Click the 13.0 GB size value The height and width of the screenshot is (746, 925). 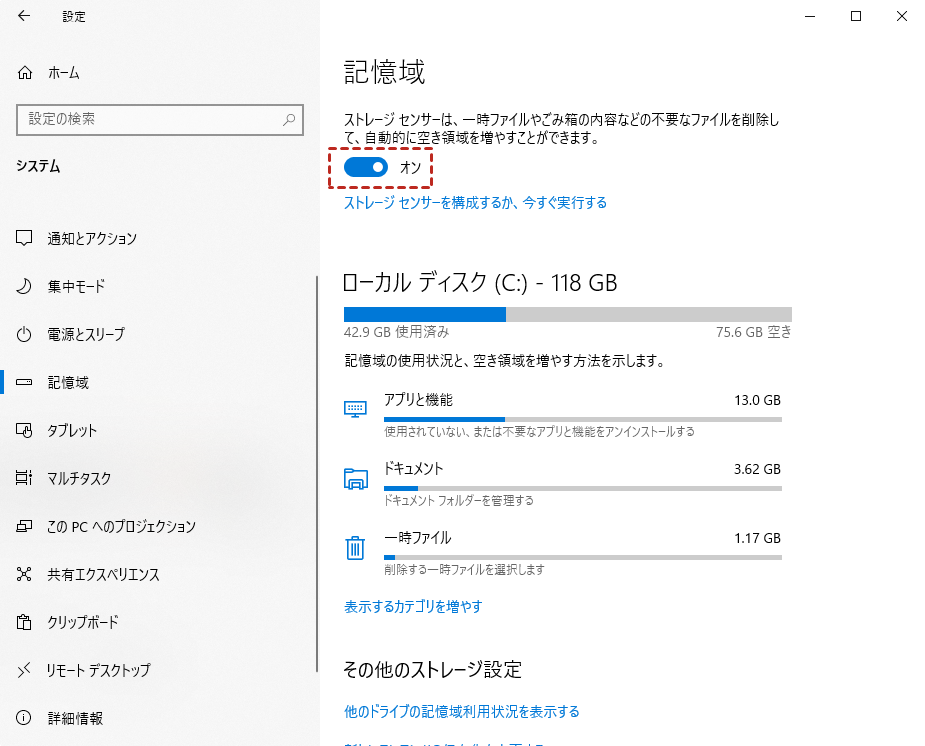point(757,400)
